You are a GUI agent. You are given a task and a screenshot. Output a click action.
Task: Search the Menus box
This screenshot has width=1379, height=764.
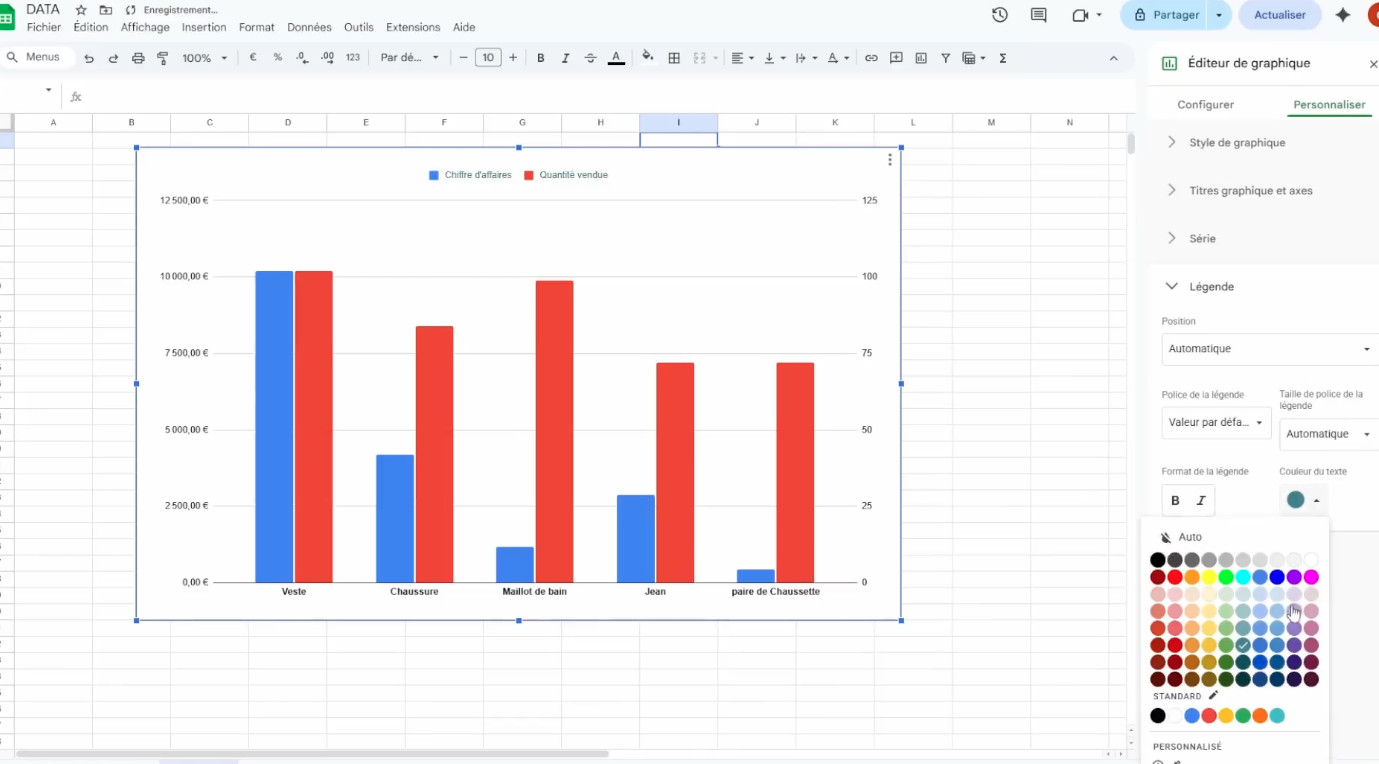coord(36,58)
